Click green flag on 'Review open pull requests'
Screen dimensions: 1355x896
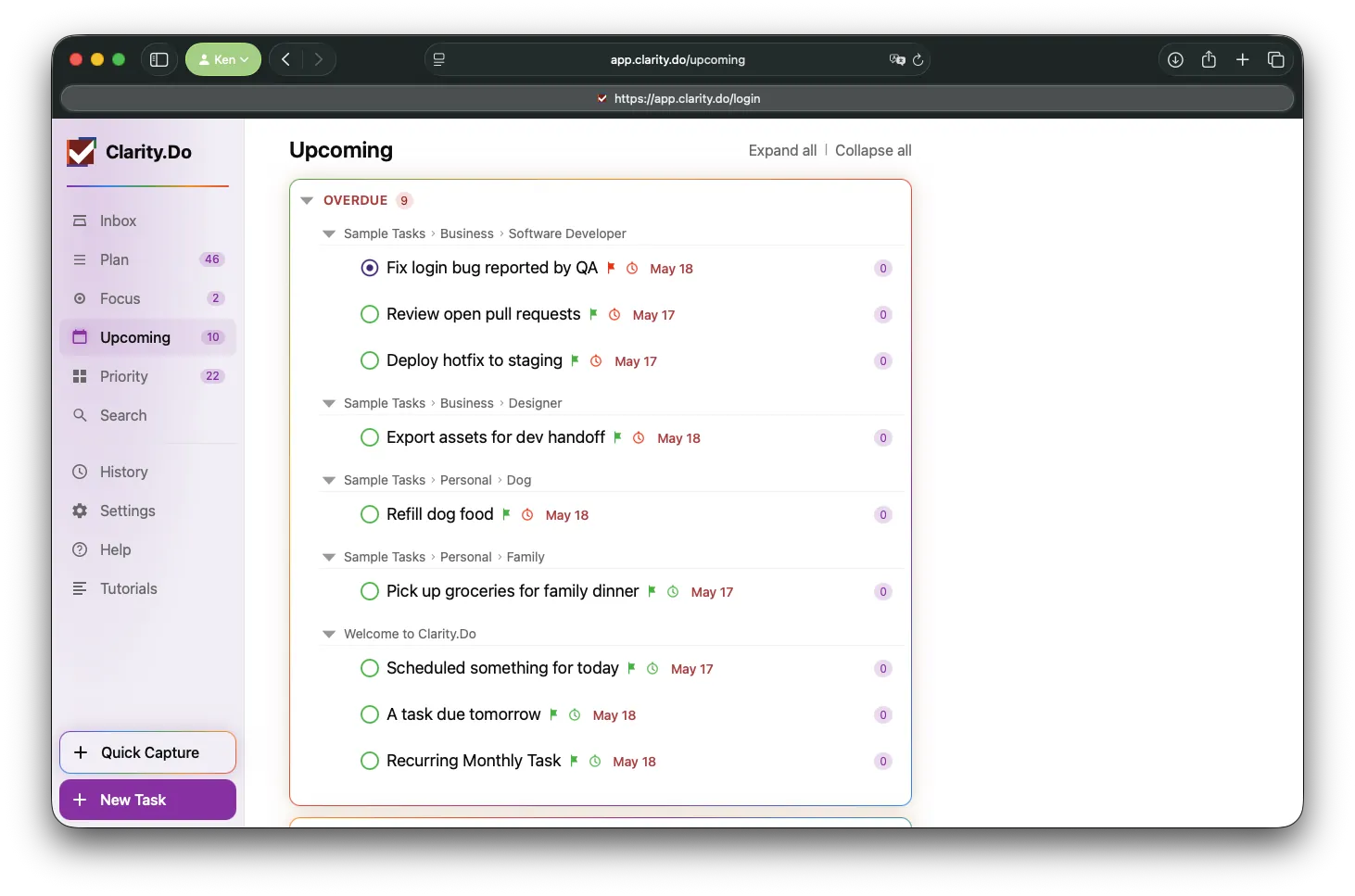(x=593, y=314)
